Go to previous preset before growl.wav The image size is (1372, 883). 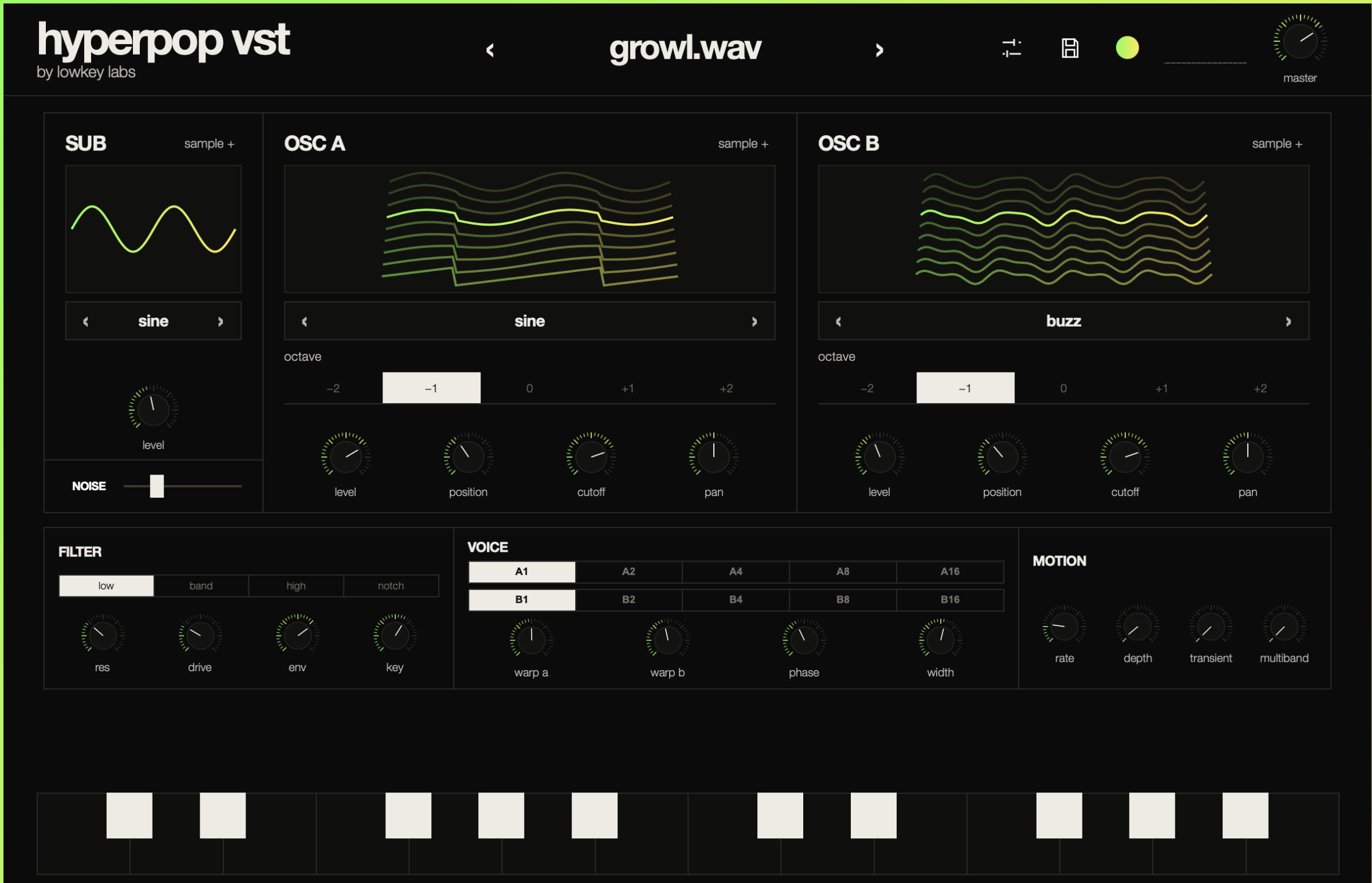(490, 50)
